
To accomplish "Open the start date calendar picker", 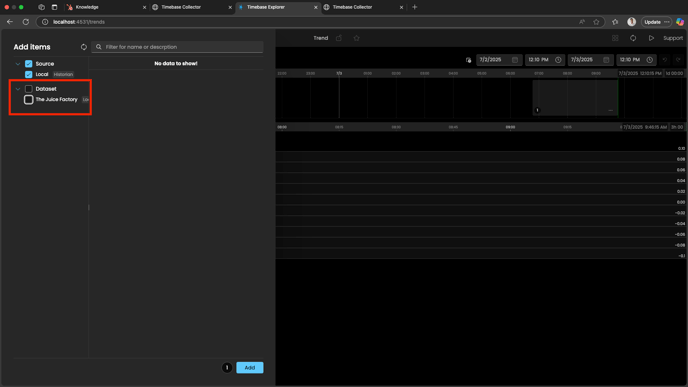I will [x=515, y=60].
